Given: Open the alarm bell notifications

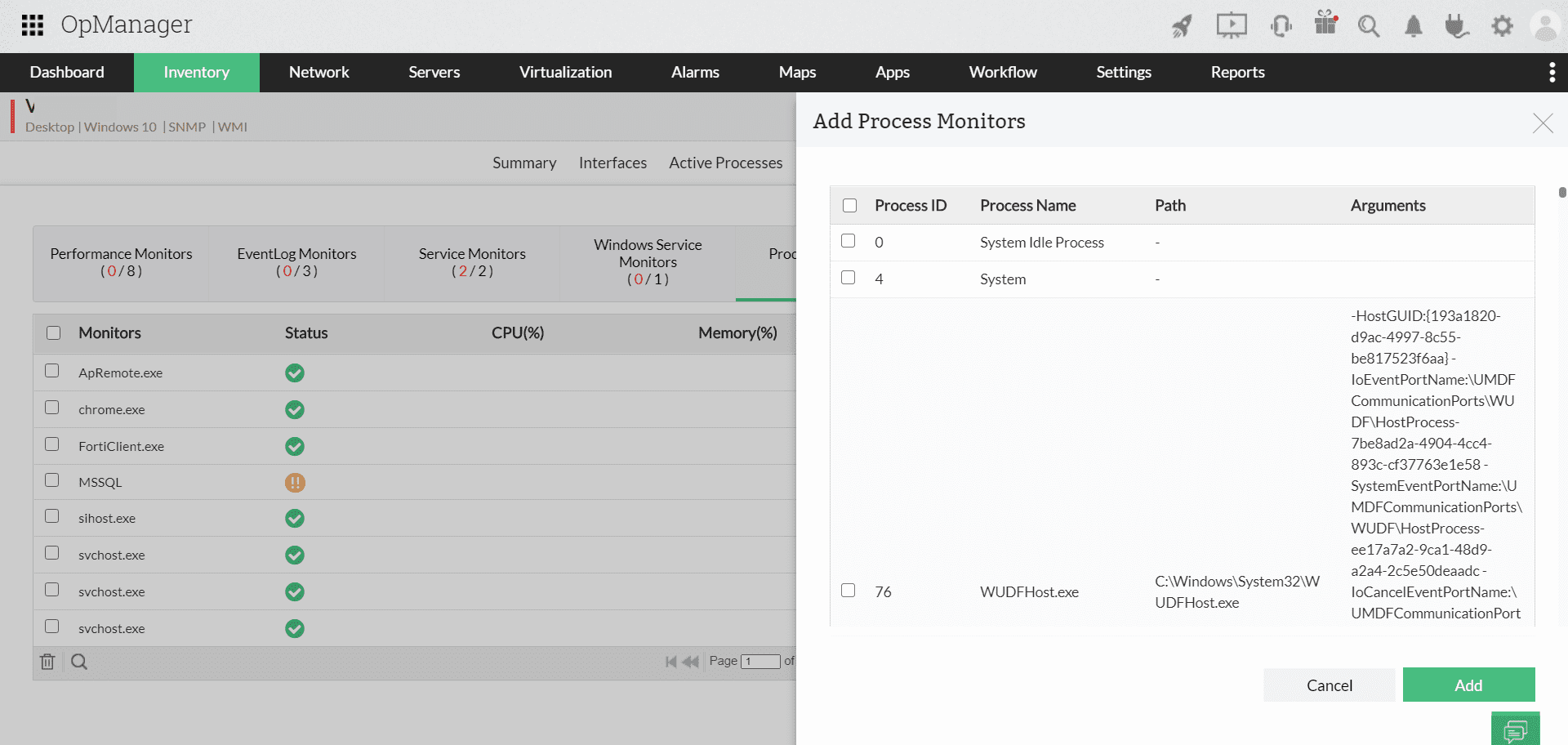Looking at the screenshot, I should click(x=1413, y=26).
